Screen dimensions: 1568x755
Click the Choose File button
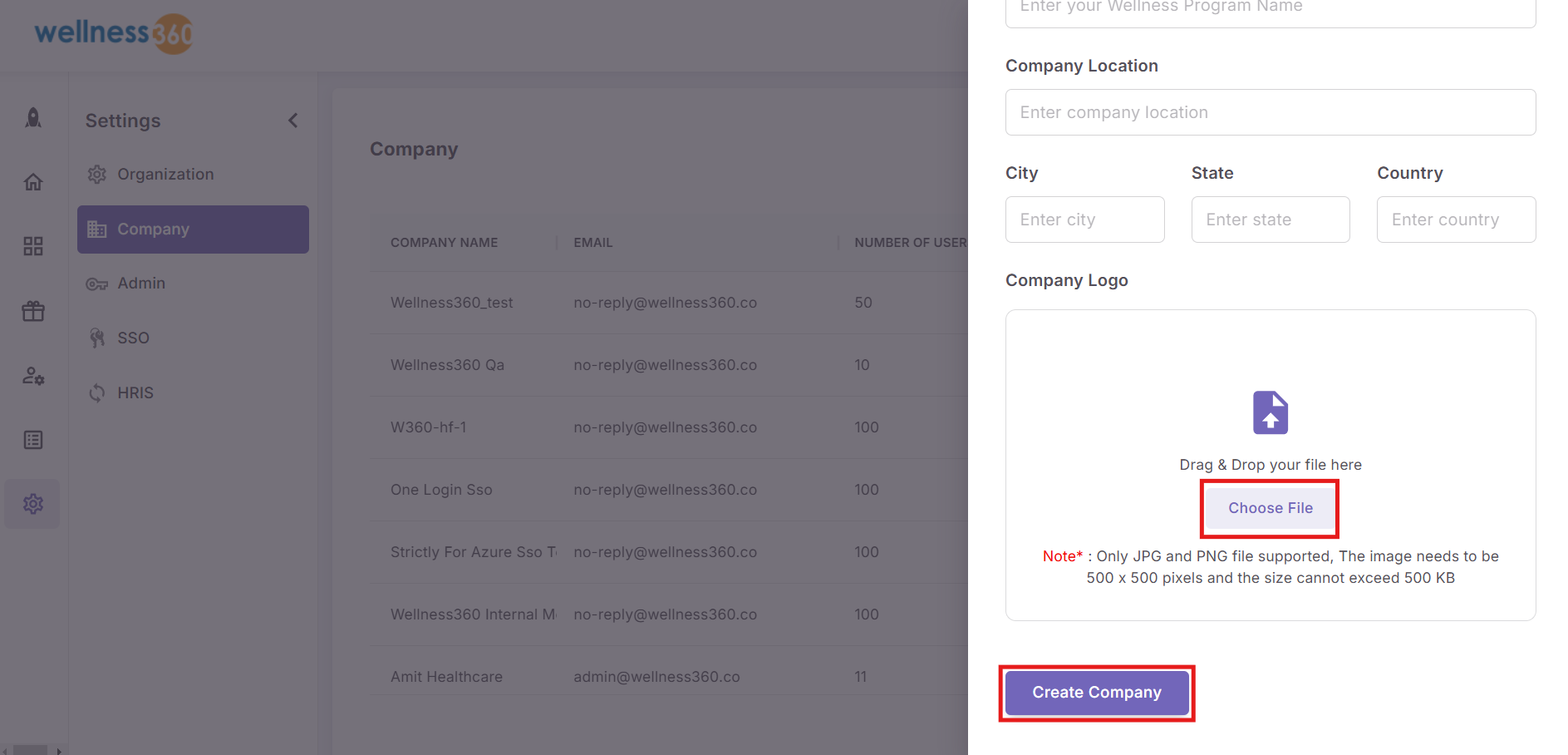1271,508
